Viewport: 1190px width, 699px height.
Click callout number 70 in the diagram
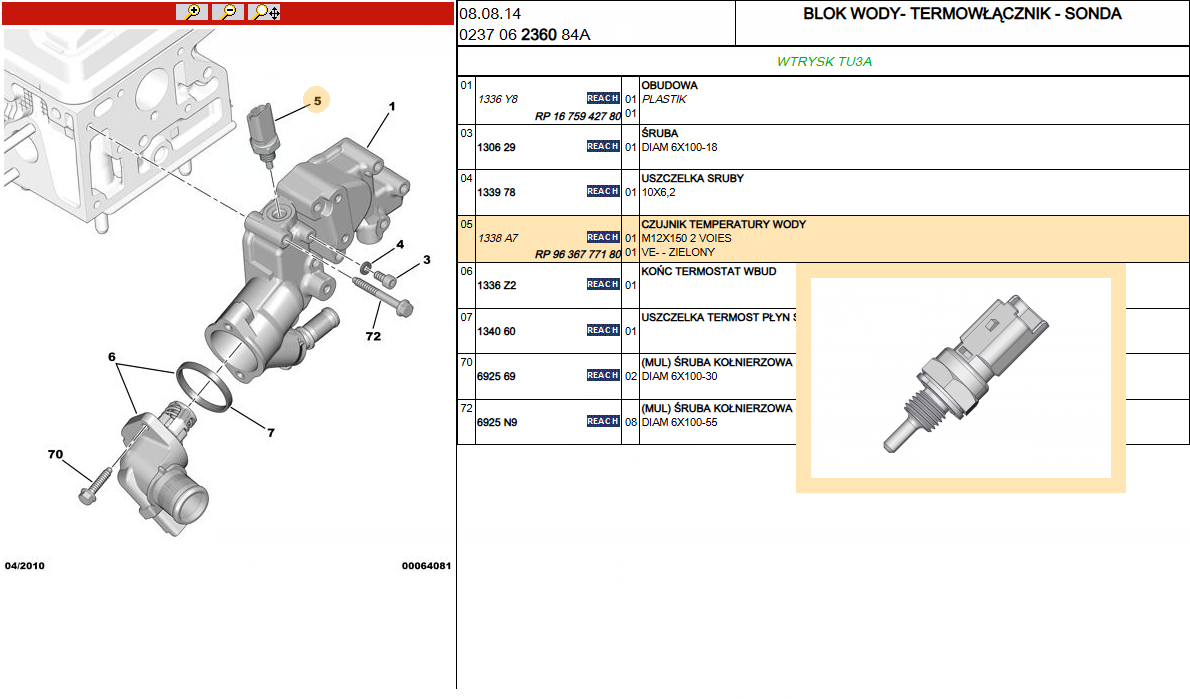55,454
